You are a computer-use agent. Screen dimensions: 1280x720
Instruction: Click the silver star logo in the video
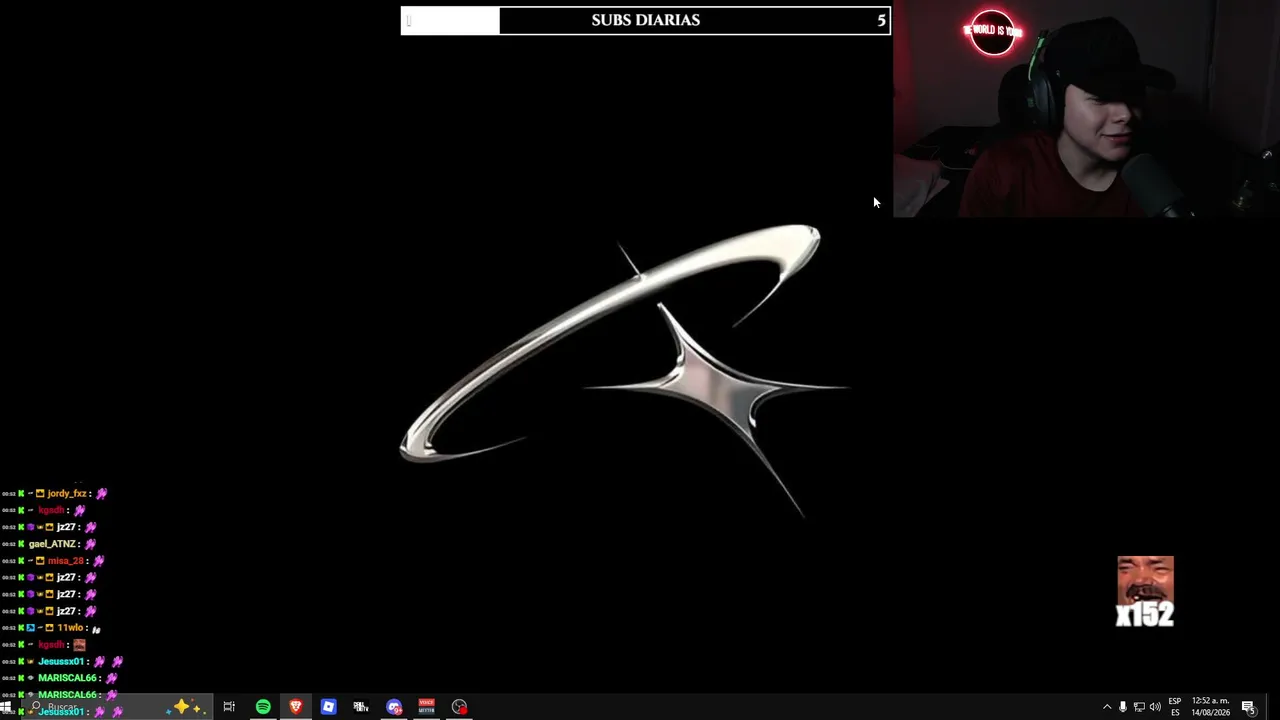(x=624, y=370)
